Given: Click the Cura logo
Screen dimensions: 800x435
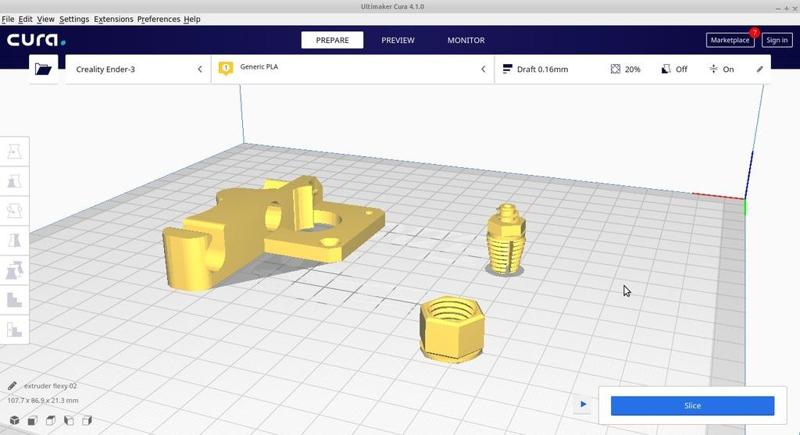Looking at the screenshot, I should point(36,40).
